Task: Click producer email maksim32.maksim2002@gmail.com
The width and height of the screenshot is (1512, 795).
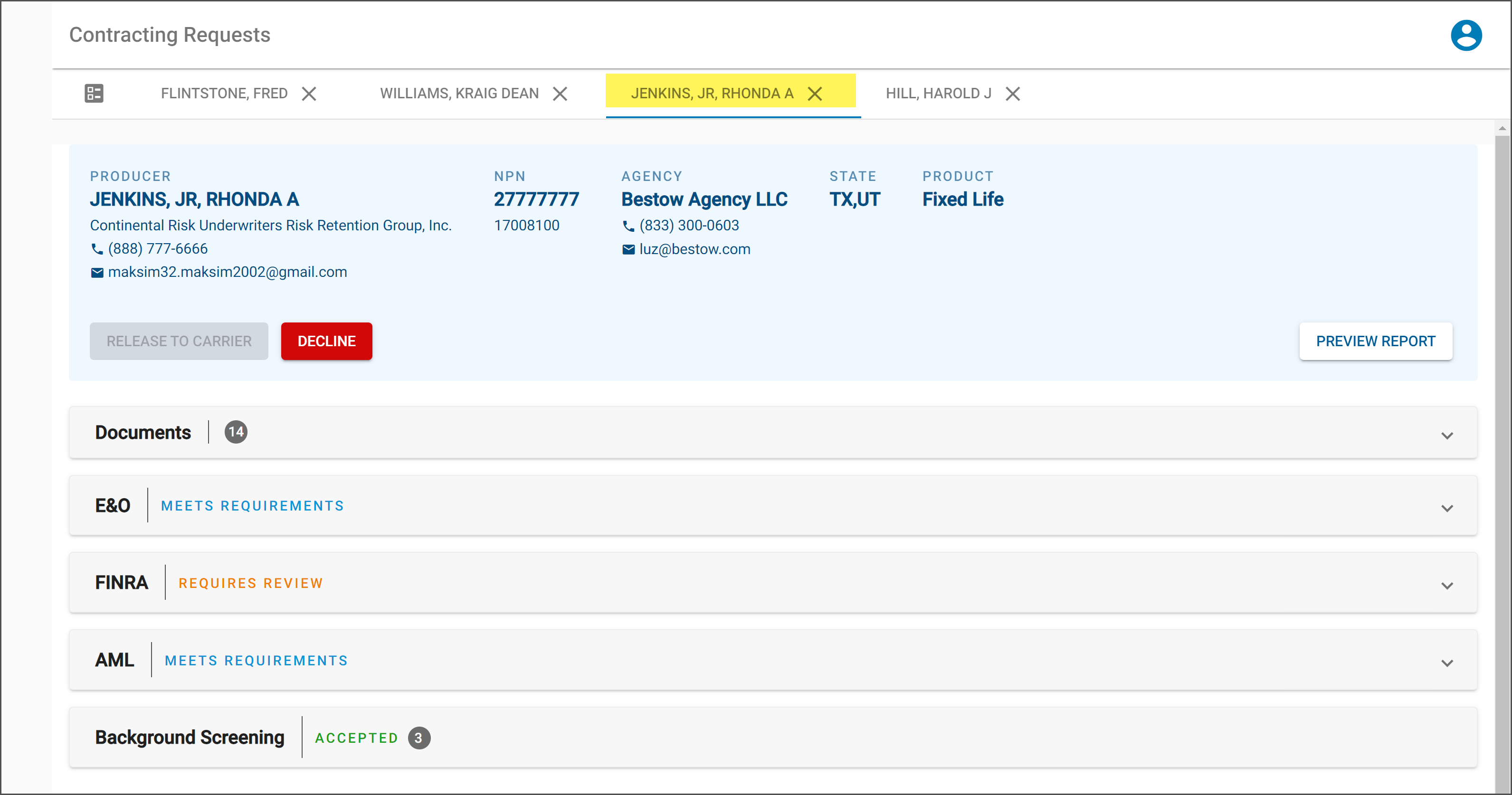Action: coord(228,272)
